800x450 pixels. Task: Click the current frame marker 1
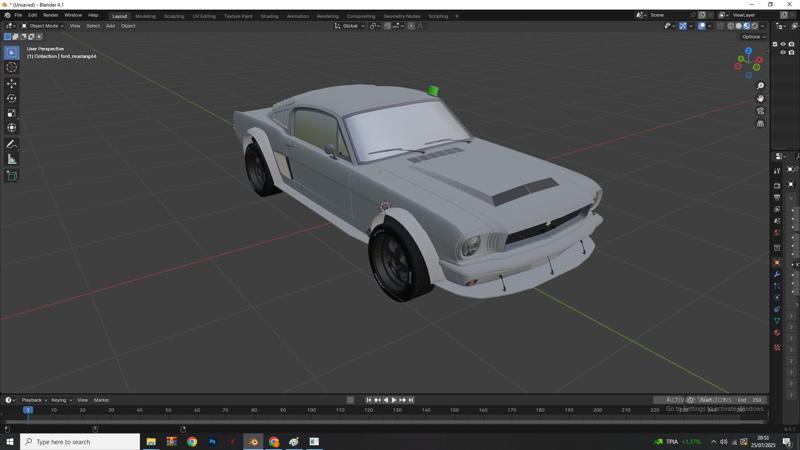[28, 410]
